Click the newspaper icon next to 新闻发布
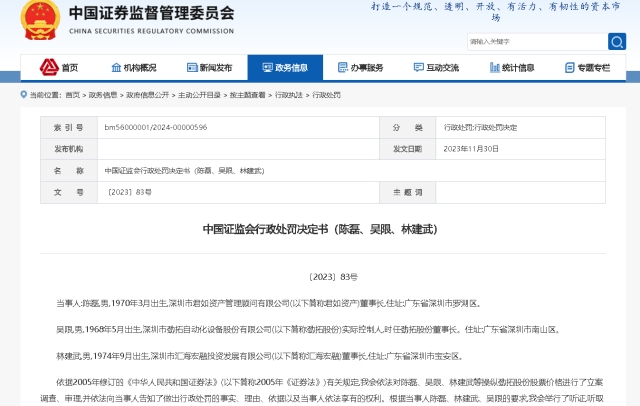The image size is (640, 406). click(x=192, y=68)
